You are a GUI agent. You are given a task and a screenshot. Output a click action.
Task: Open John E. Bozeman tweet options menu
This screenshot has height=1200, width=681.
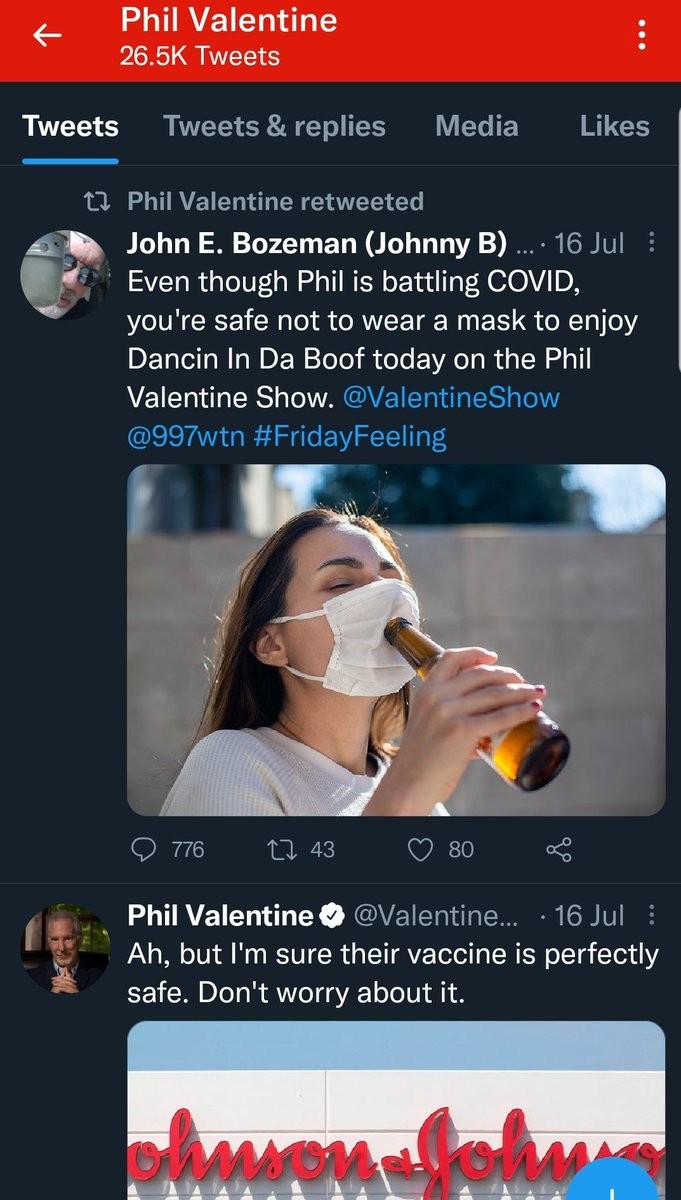652,243
